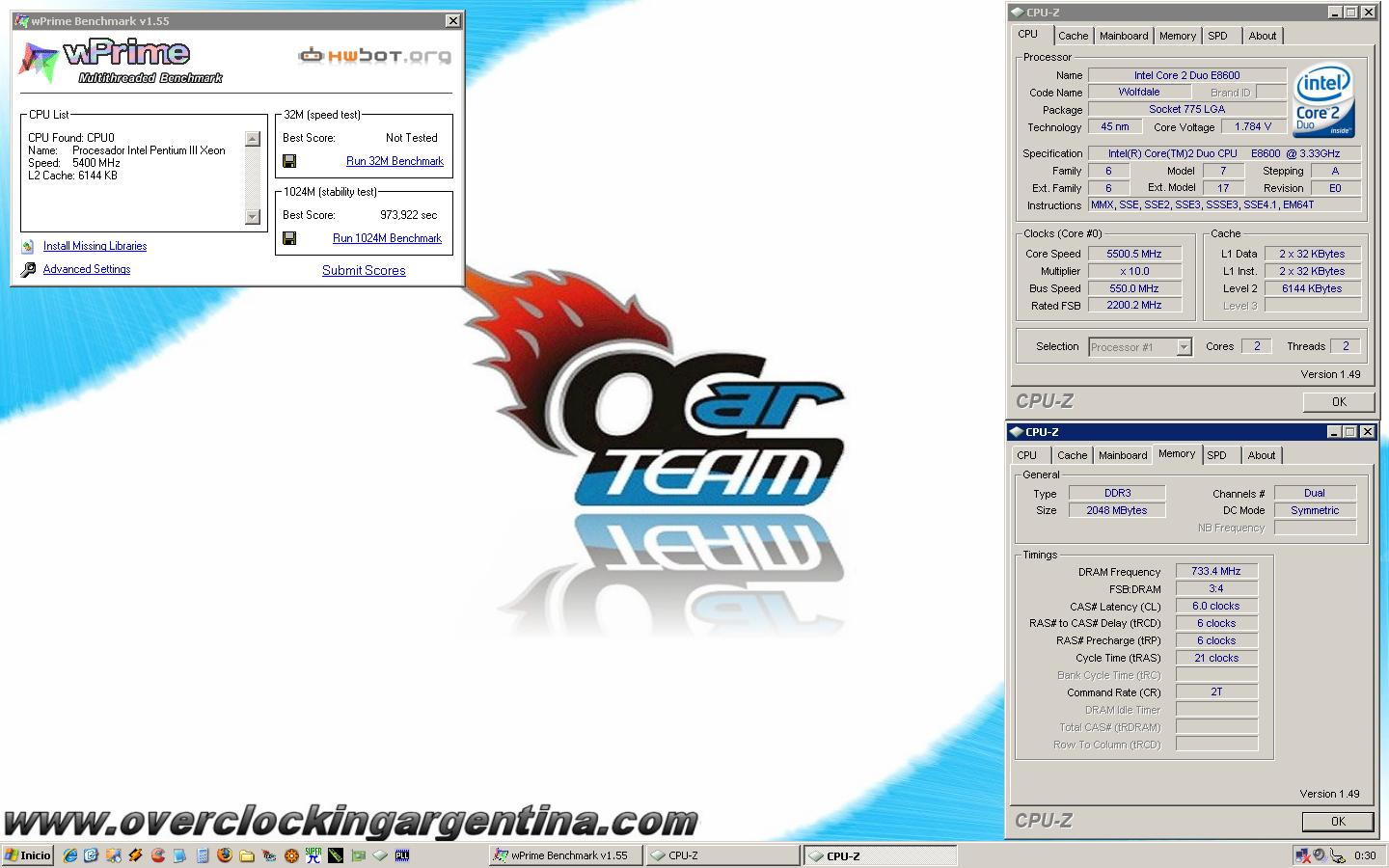Switch to Cache tab in top CPU-Z window
Image resolution: width=1389 pixels, height=868 pixels.
click(1073, 36)
